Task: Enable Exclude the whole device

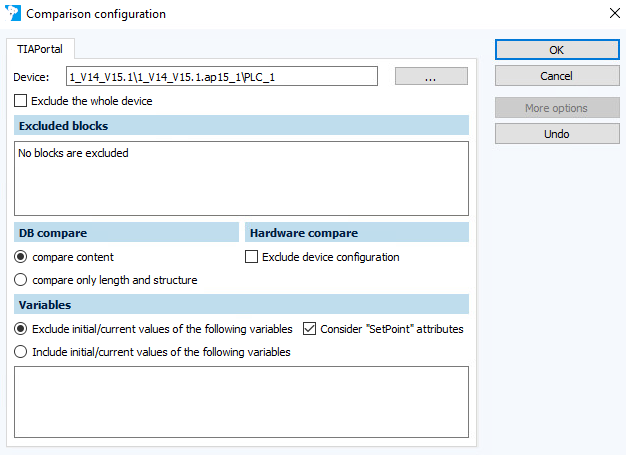Action: pyautogui.click(x=21, y=101)
